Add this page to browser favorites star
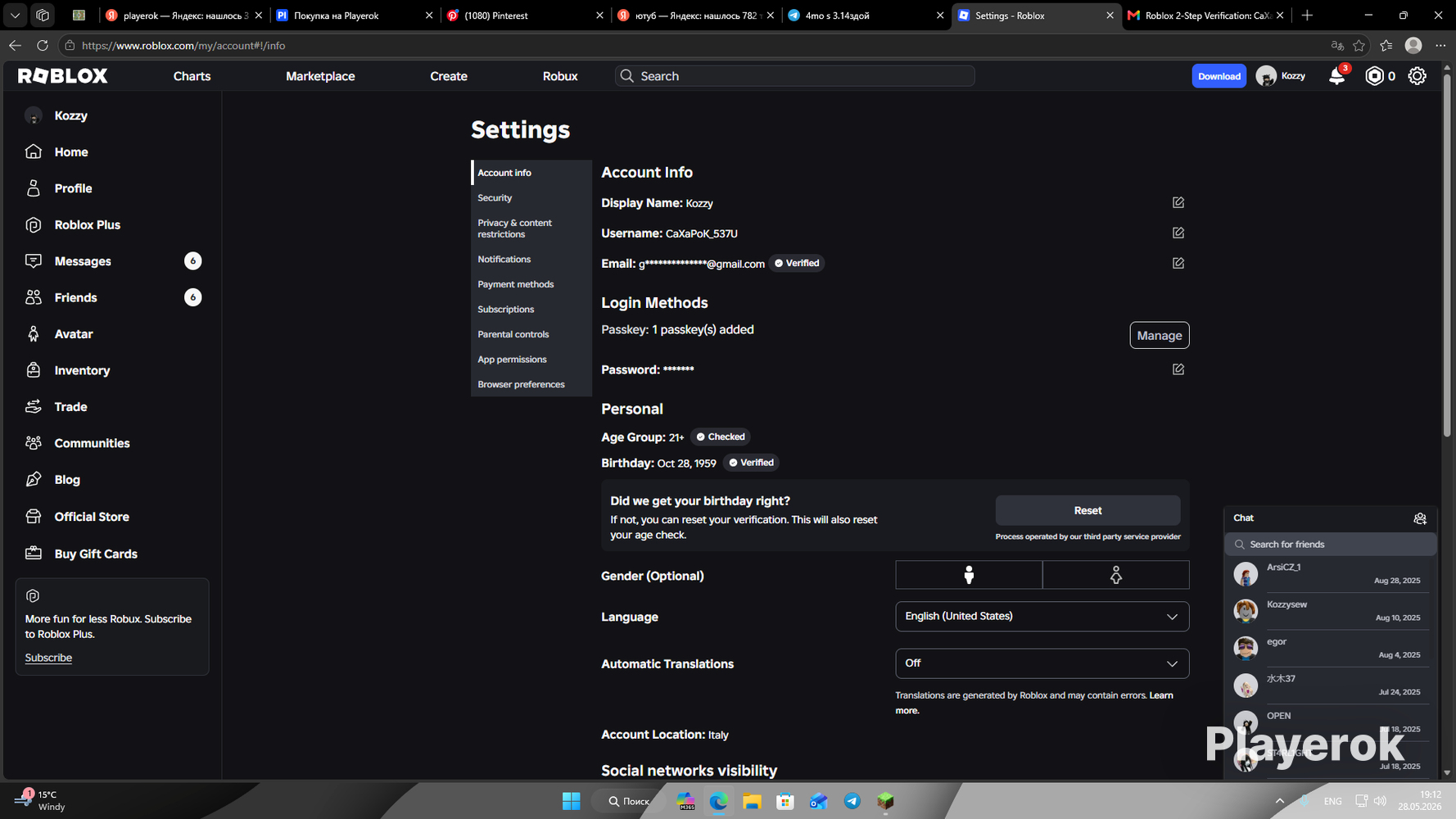The width and height of the screenshot is (1456, 819). (x=1359, y=46)
